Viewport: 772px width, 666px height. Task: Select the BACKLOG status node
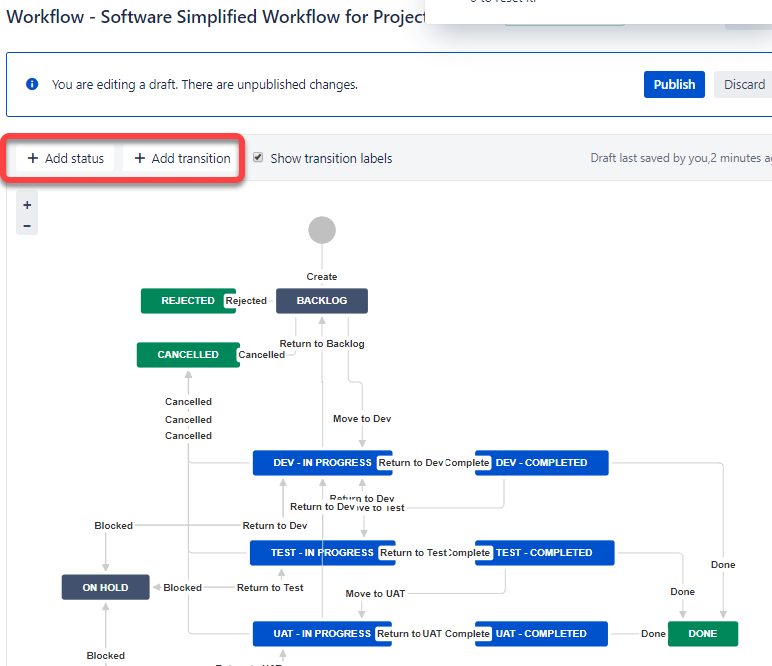(x=322, y=301)
